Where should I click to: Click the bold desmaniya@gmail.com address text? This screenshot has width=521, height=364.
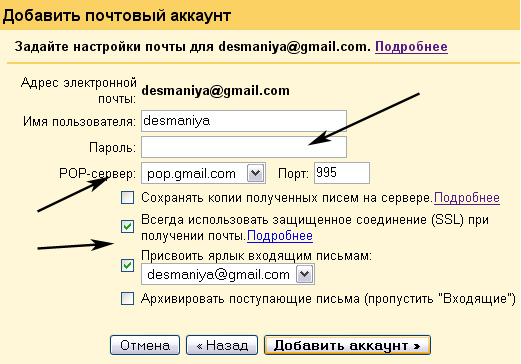coord(216,91)
